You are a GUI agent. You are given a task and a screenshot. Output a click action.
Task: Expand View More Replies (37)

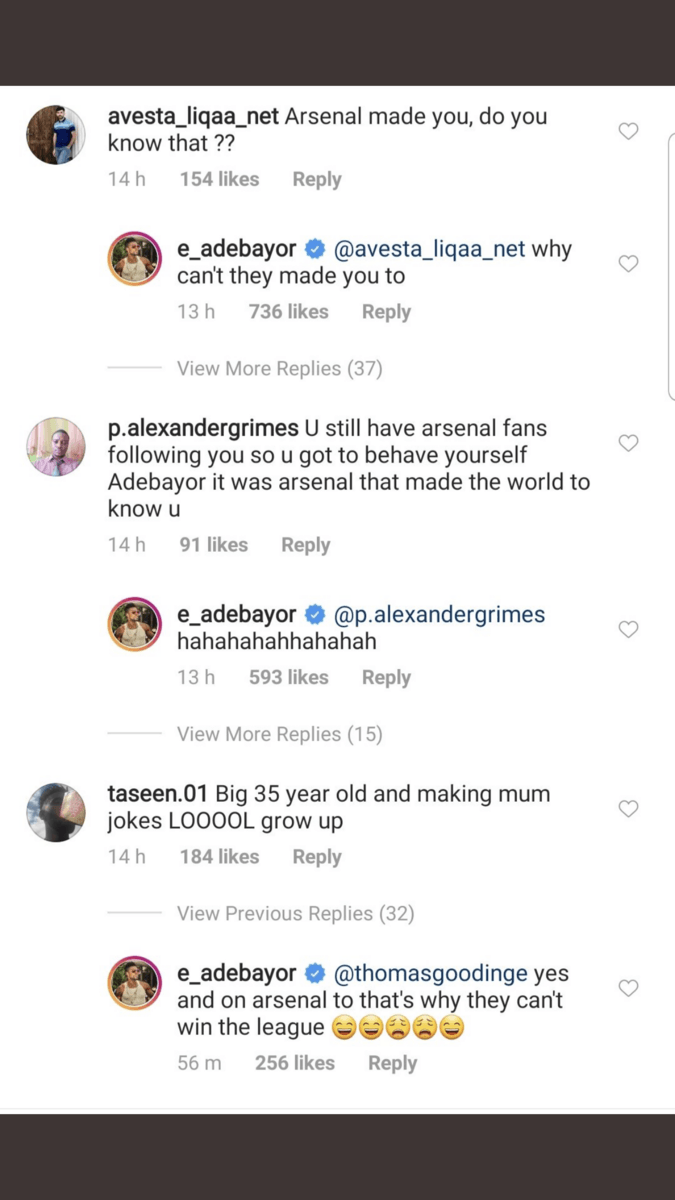pos(279,369)
